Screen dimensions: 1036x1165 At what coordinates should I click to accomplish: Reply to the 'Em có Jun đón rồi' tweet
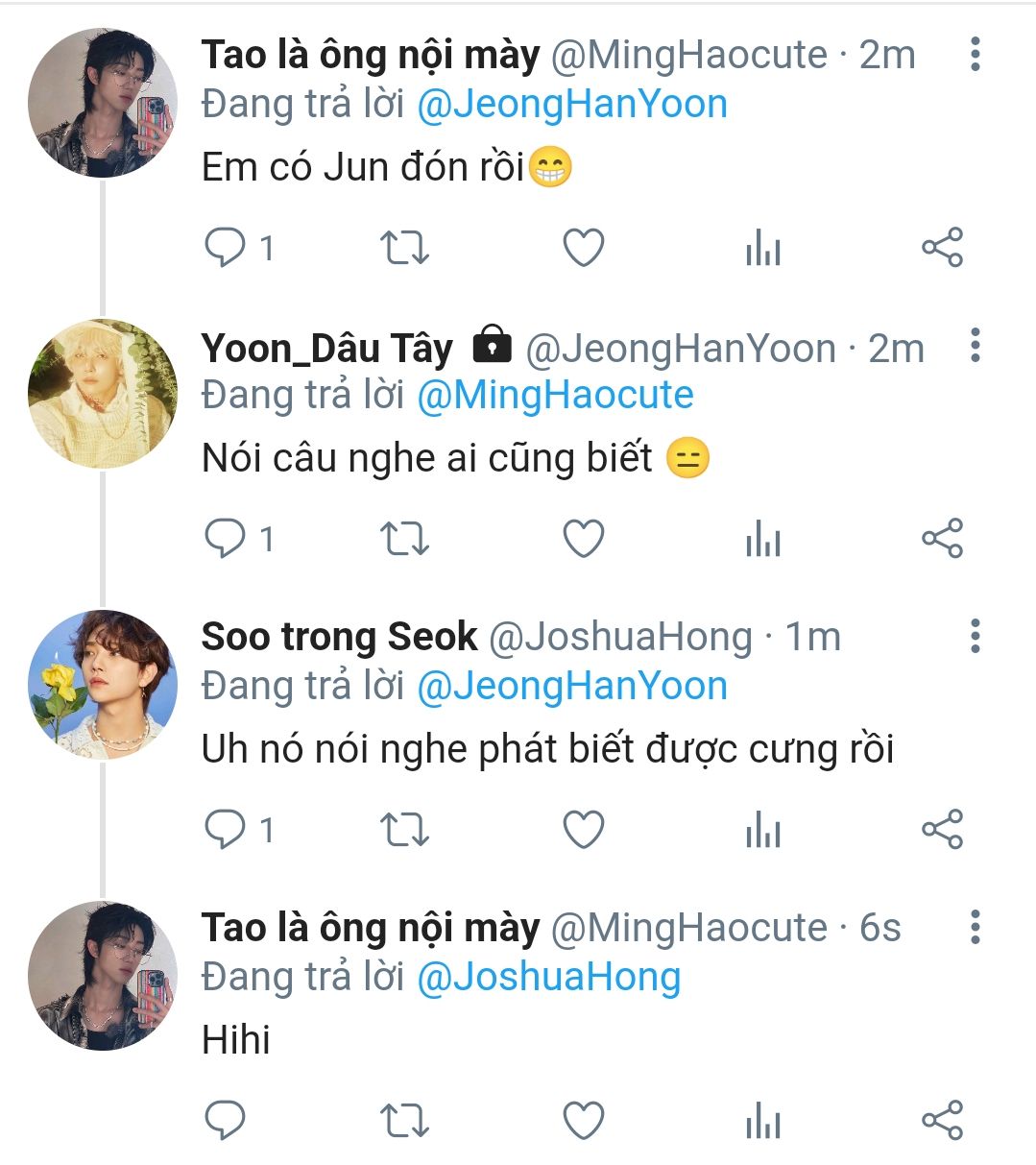coord(226,248)
